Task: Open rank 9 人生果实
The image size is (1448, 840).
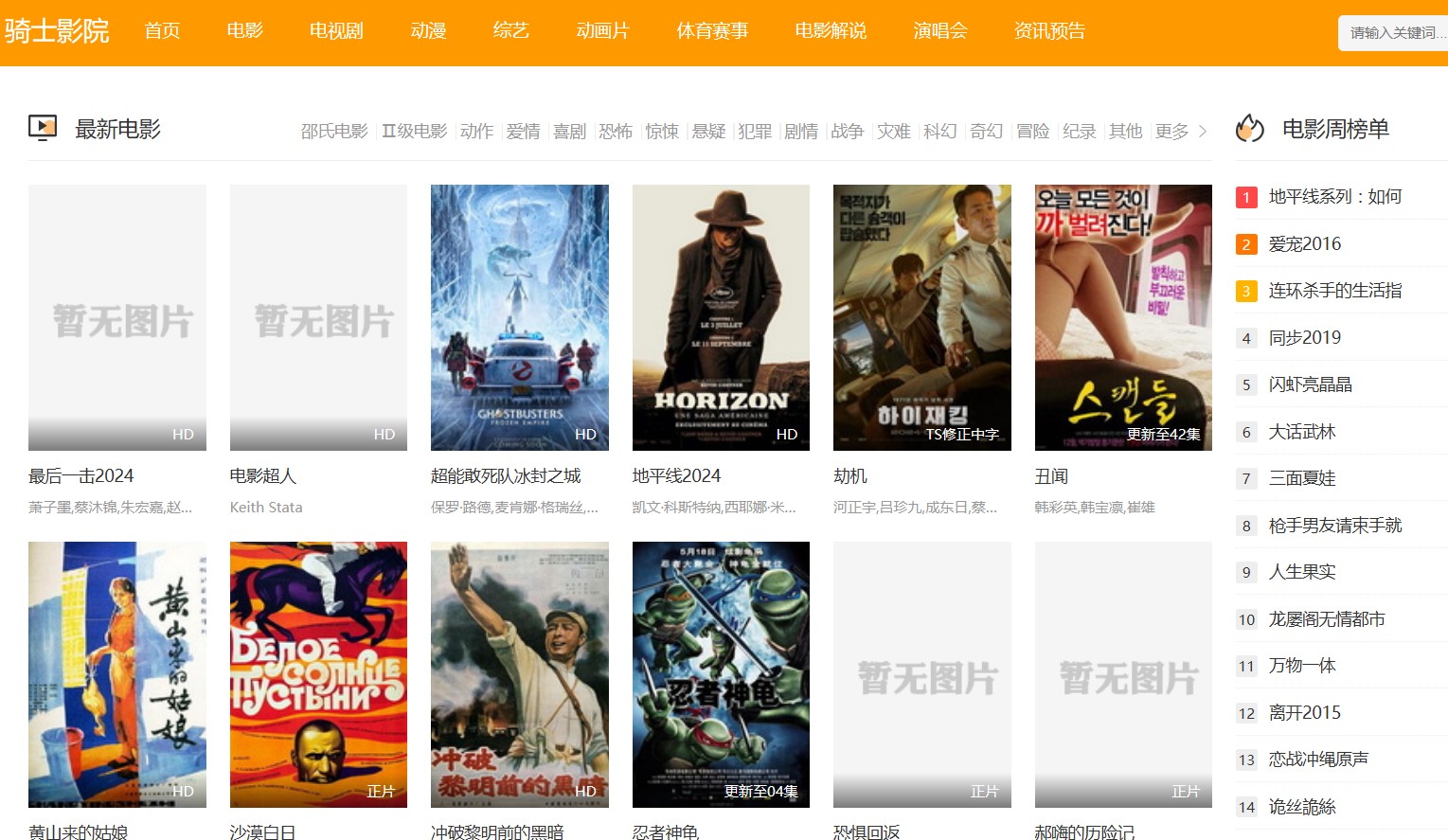Action: click(x=1302, y=571)
